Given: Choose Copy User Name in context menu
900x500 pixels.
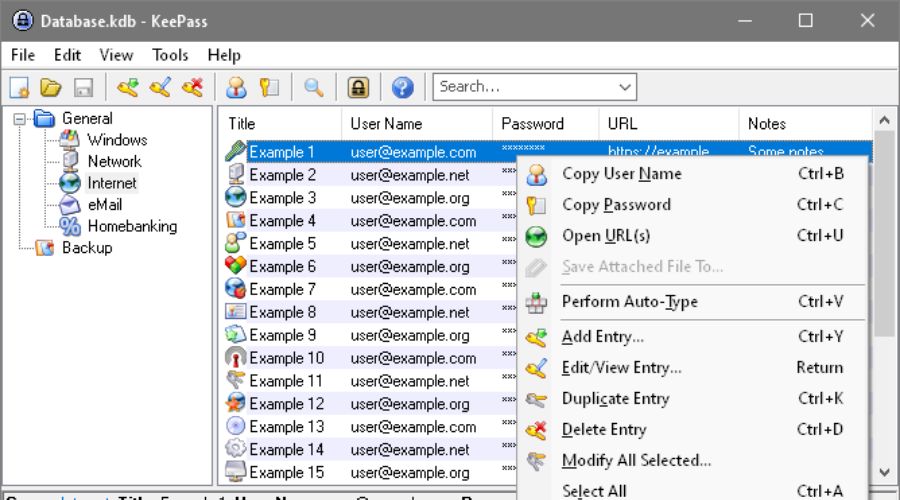Looking at the screenshot, I should (x=693, y=173).
